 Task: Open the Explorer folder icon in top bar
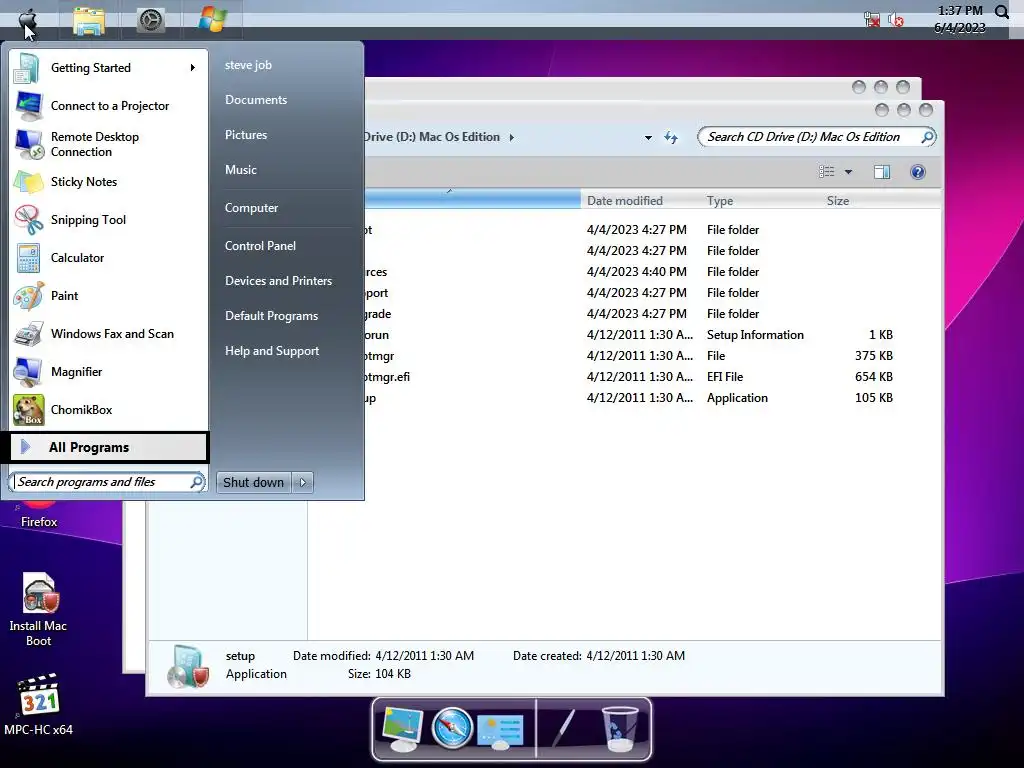89,21
